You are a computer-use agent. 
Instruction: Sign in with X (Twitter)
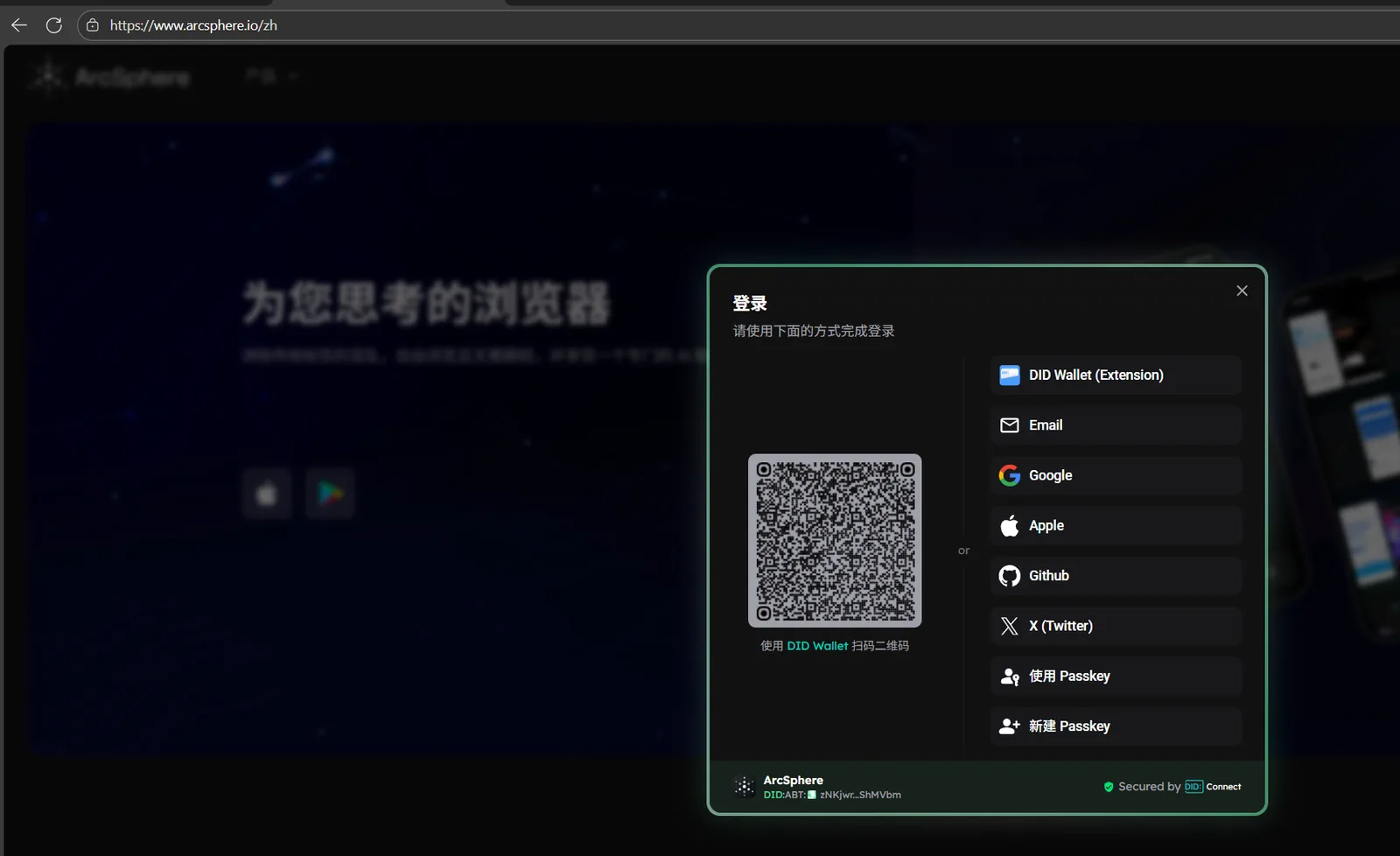tap(1116, 626)
